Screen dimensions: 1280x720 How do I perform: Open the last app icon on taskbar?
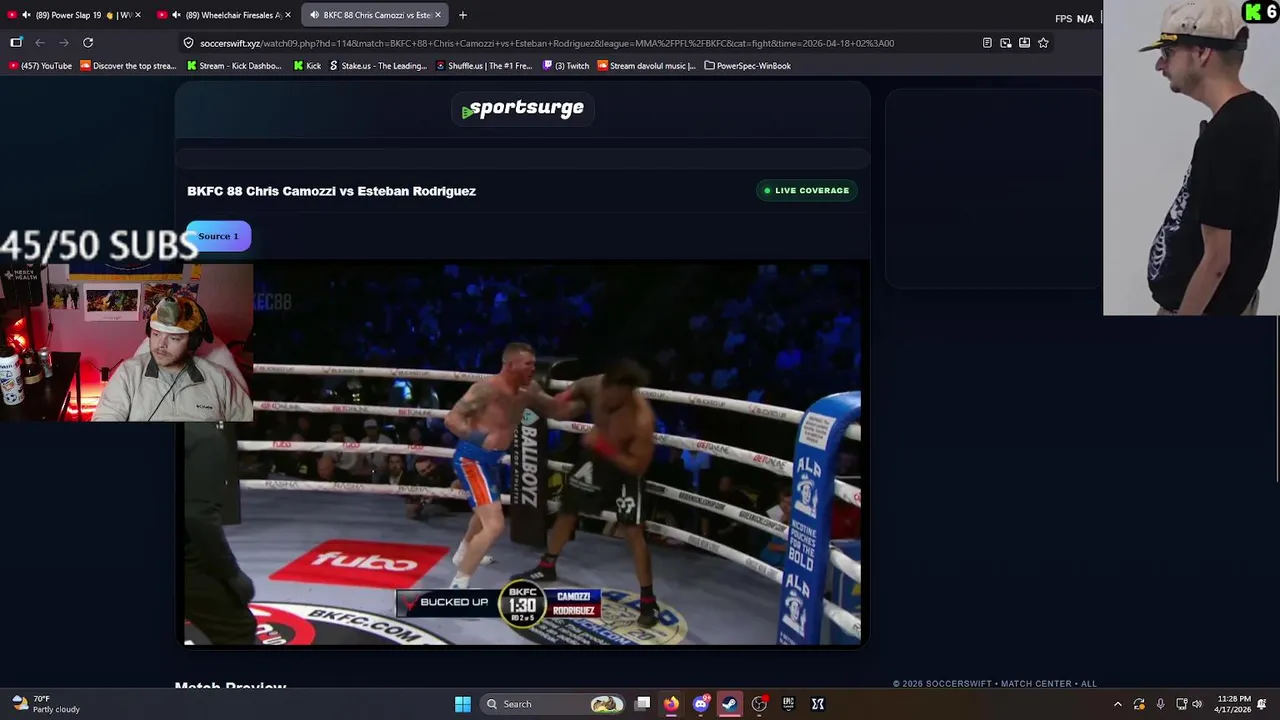[x=817, y=704]
